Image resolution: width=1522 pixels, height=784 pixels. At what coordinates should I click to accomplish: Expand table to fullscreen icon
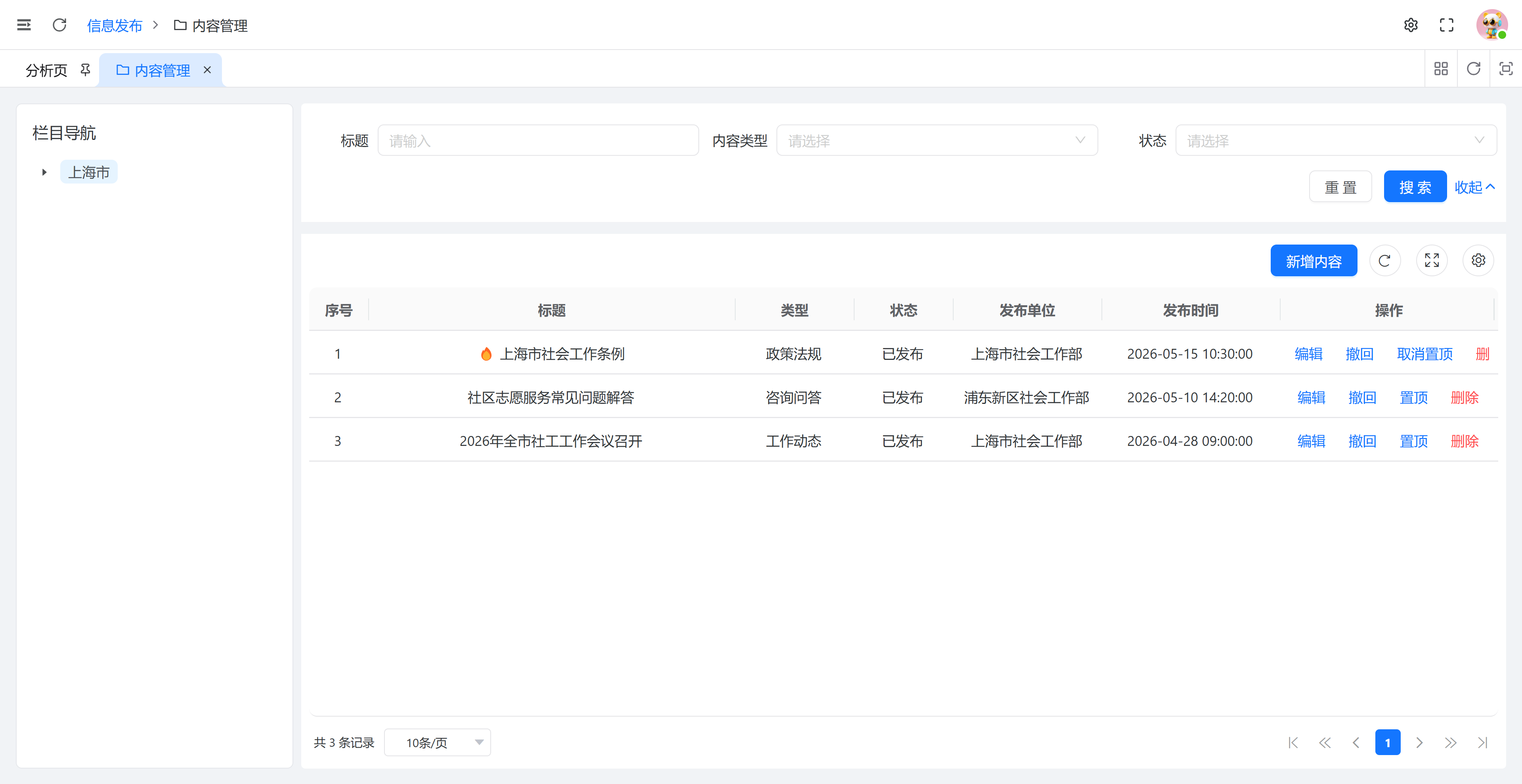tap(1432, 260)
